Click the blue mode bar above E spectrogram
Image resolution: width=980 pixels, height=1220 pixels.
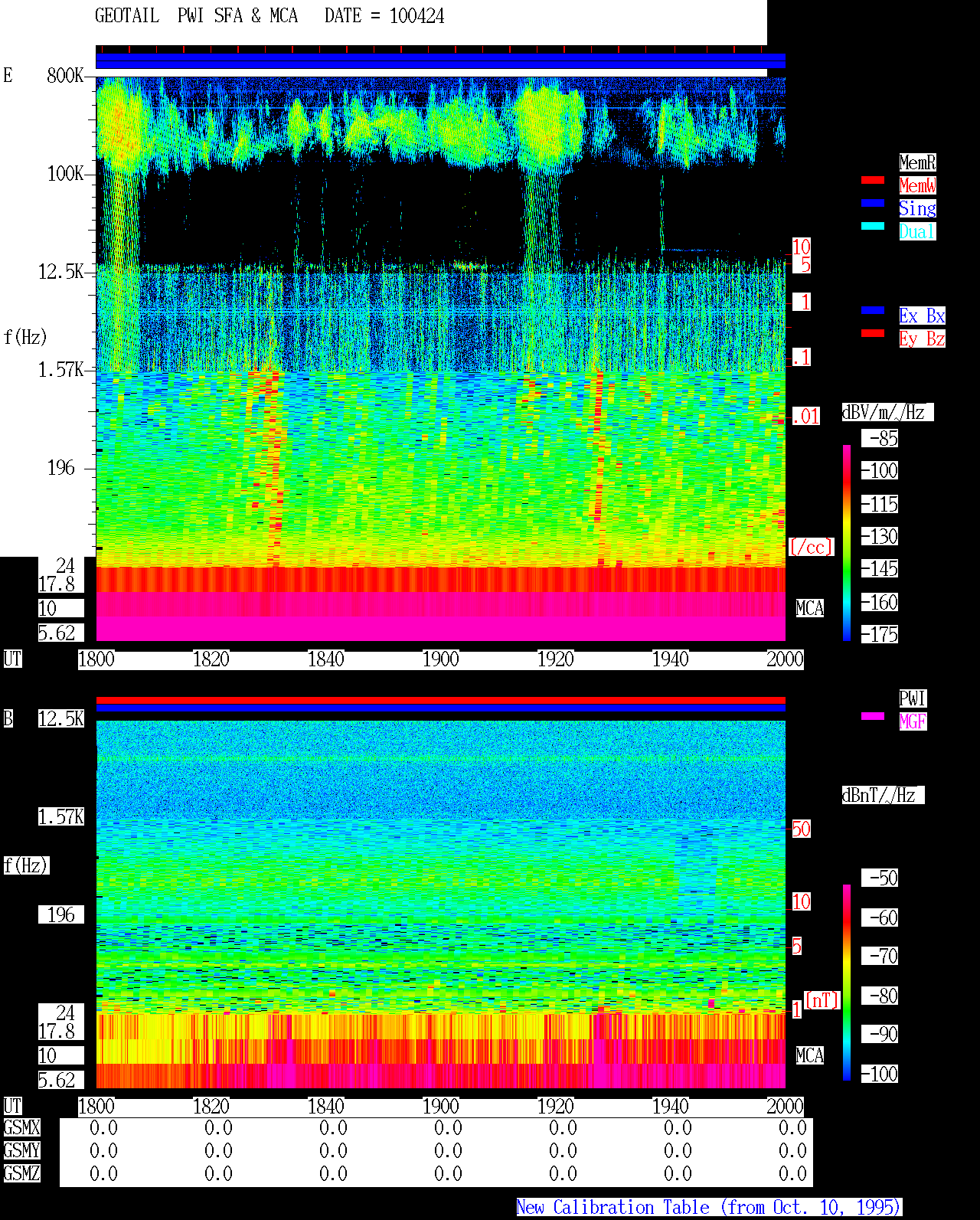[440, 61]
